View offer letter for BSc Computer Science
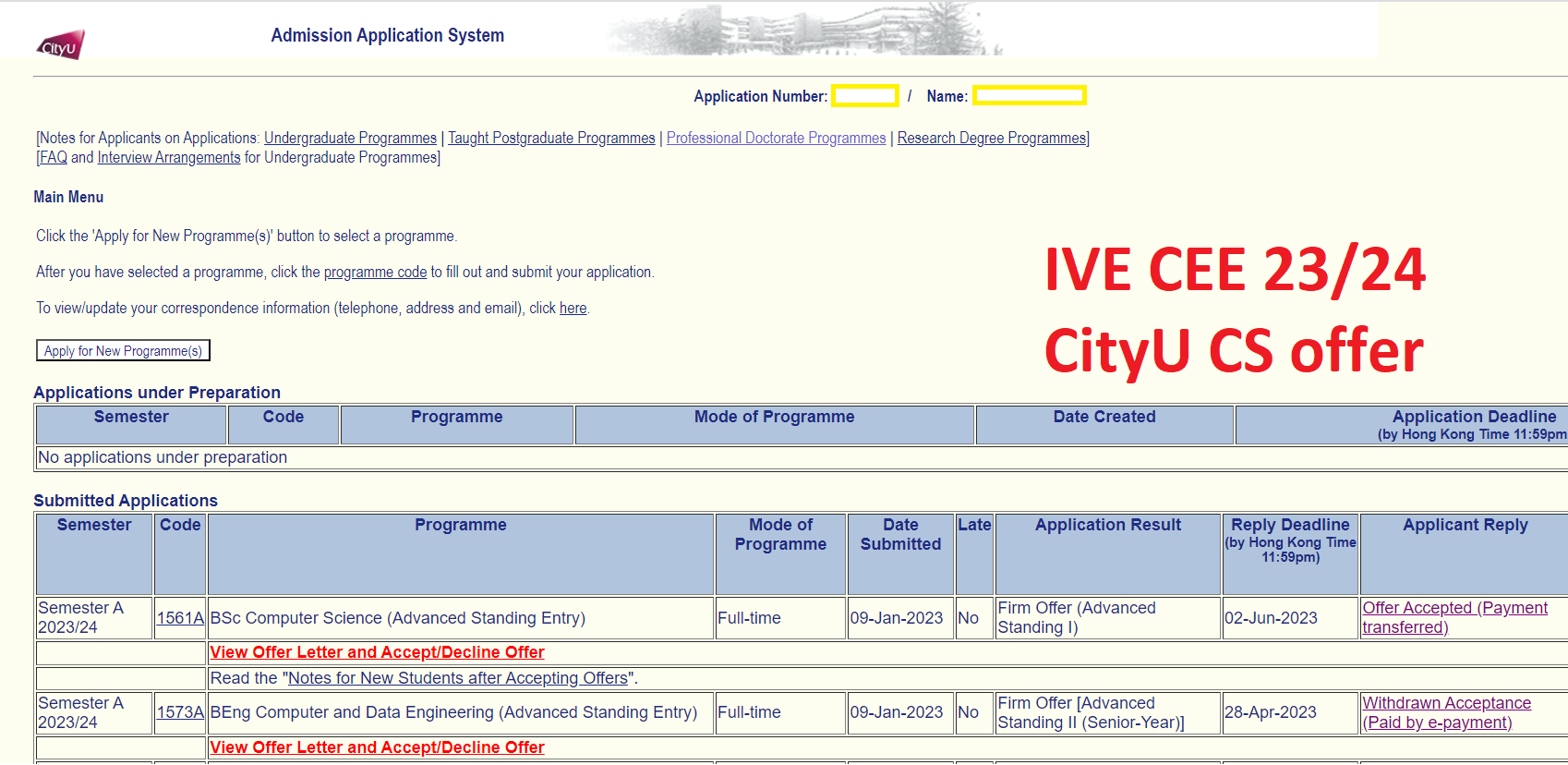The width and height of the screenshot is (1568, 765). click(377, 652)
